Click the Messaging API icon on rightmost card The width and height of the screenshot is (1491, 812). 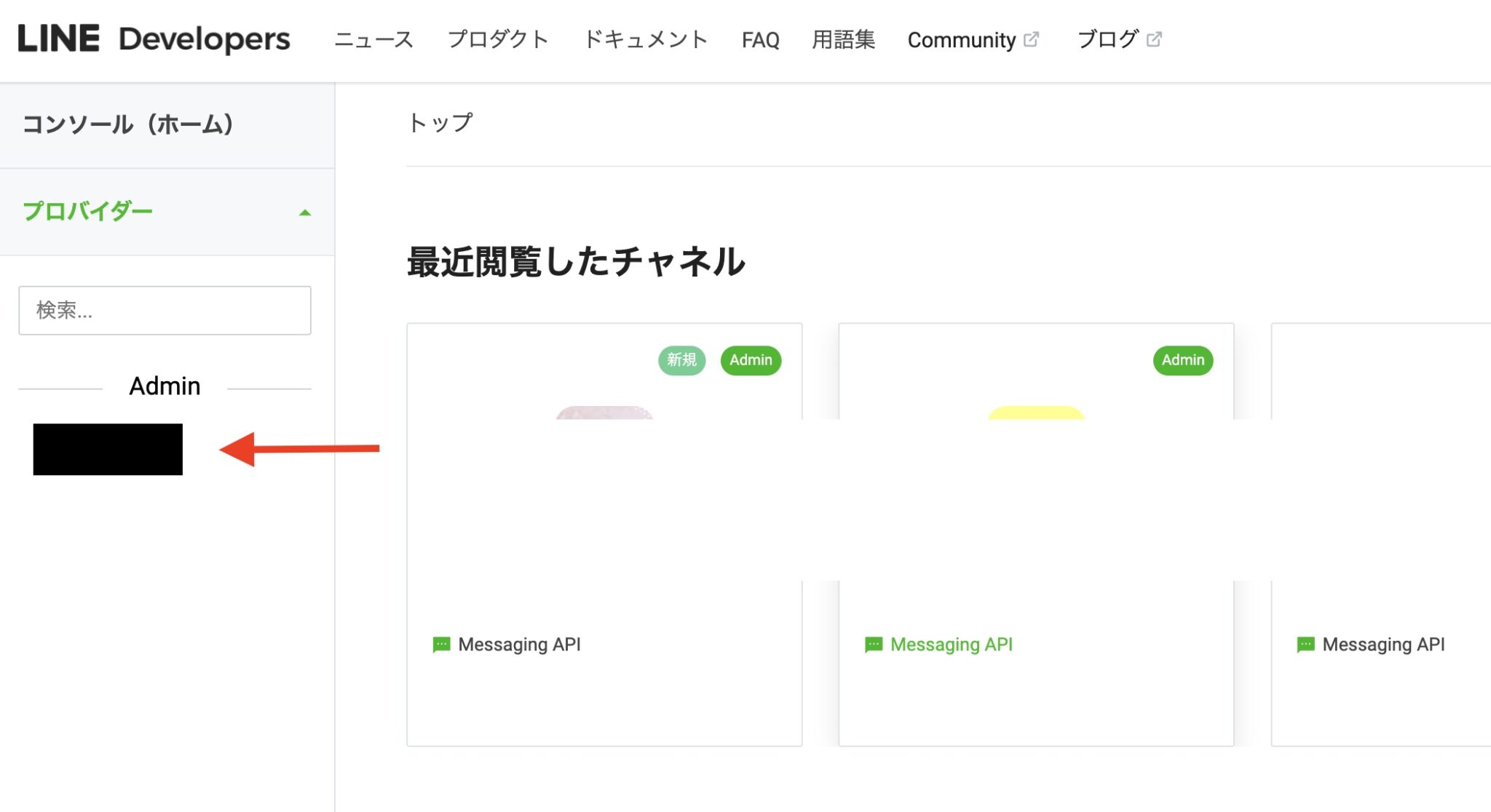pos(1304,644)
